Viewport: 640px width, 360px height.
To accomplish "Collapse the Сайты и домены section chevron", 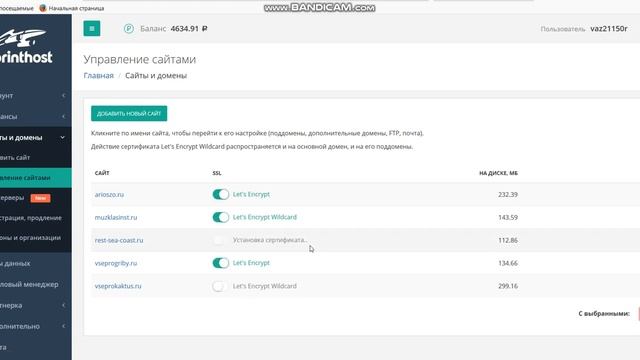I will (62, 138).
